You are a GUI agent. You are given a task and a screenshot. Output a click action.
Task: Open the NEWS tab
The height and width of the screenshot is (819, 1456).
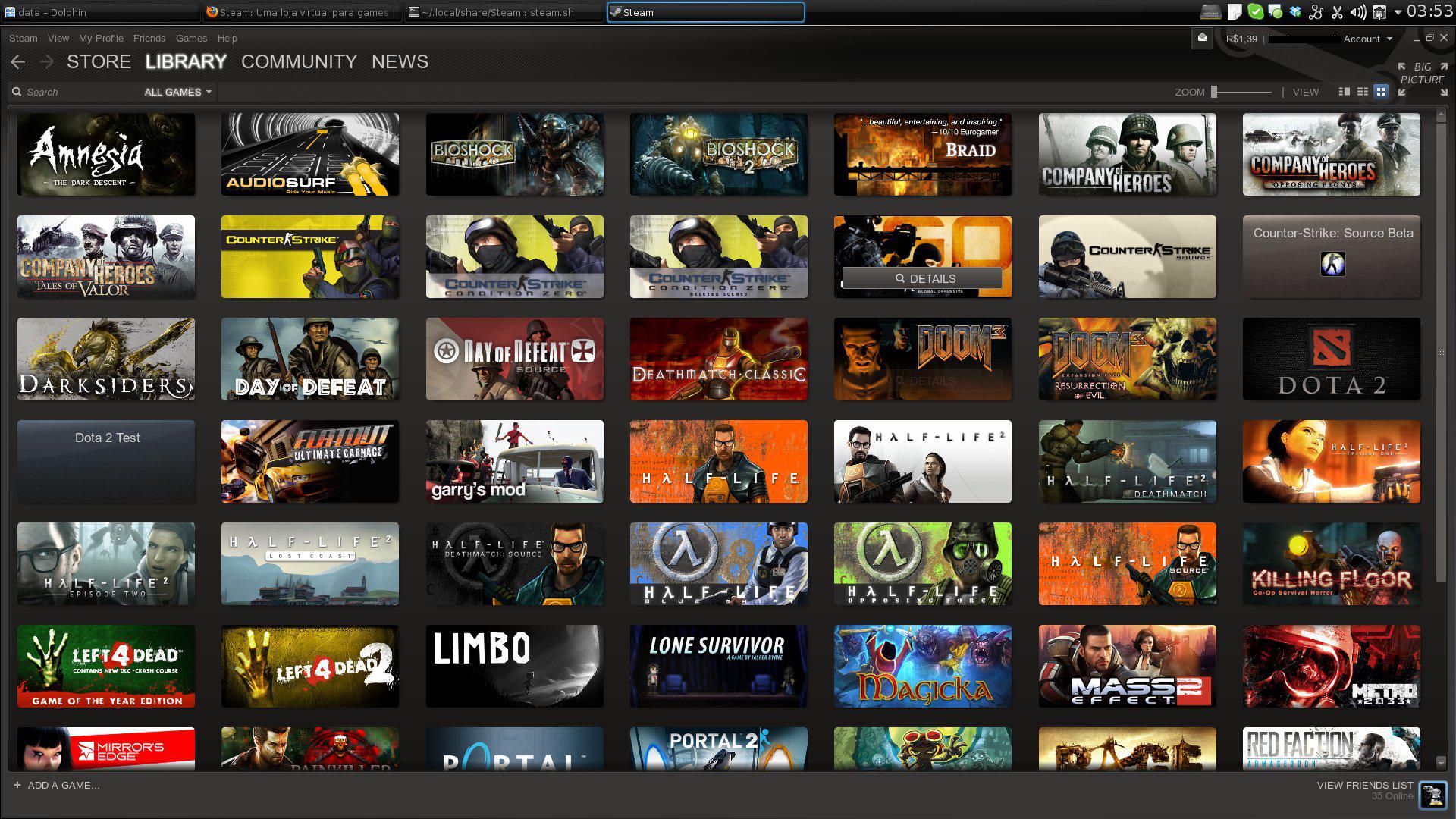coord(400,61)
